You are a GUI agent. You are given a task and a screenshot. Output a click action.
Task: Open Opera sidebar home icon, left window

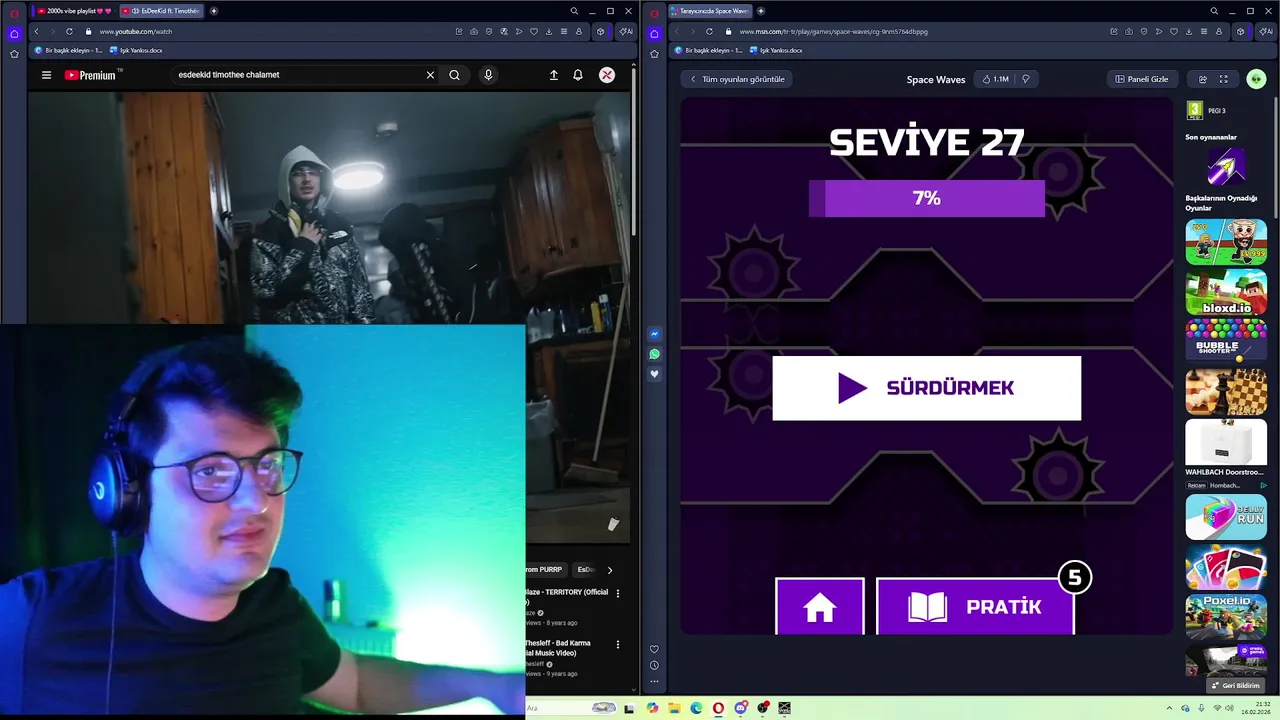click(x=14, y=32)
